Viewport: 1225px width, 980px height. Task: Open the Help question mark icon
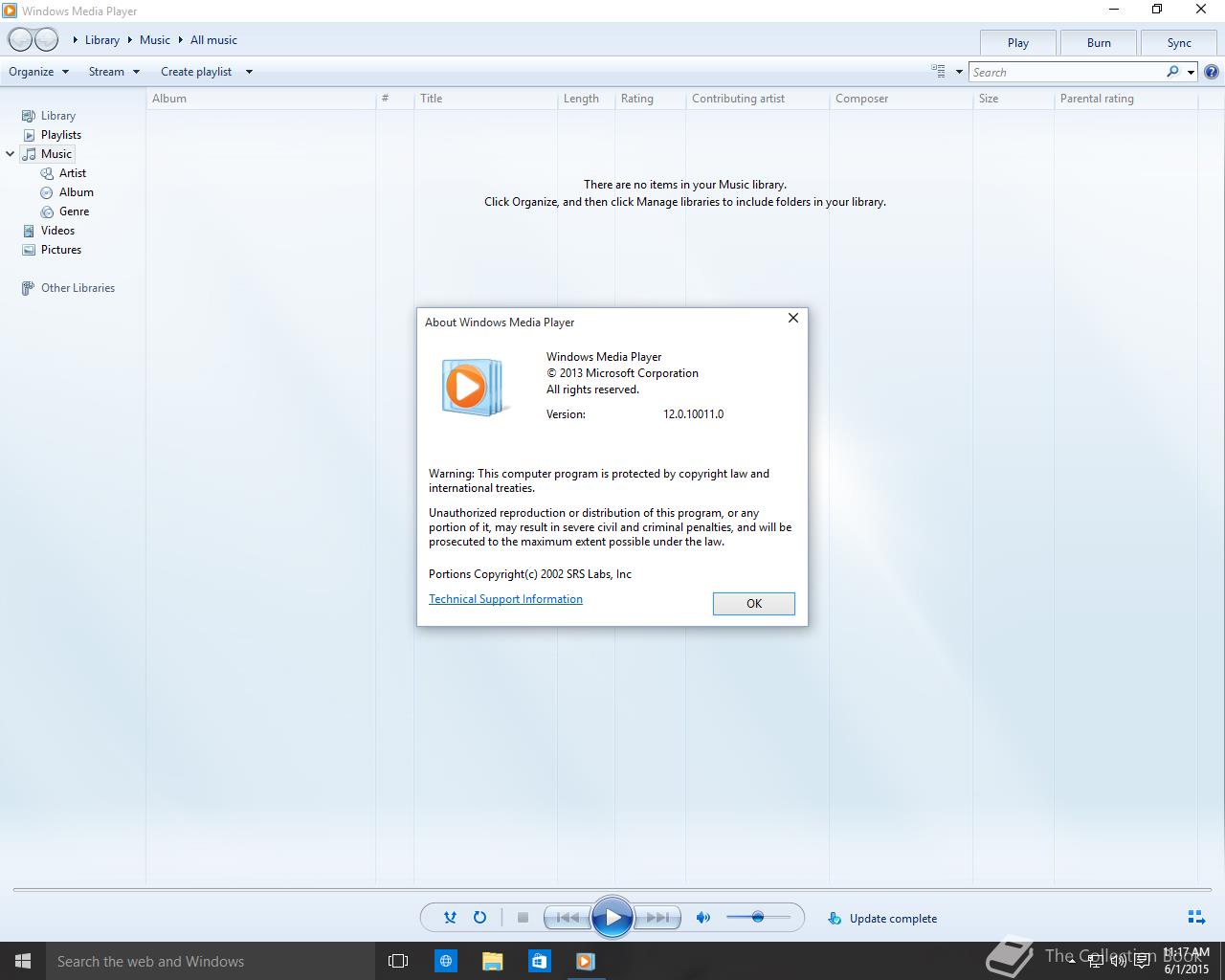coord(1212,72)
